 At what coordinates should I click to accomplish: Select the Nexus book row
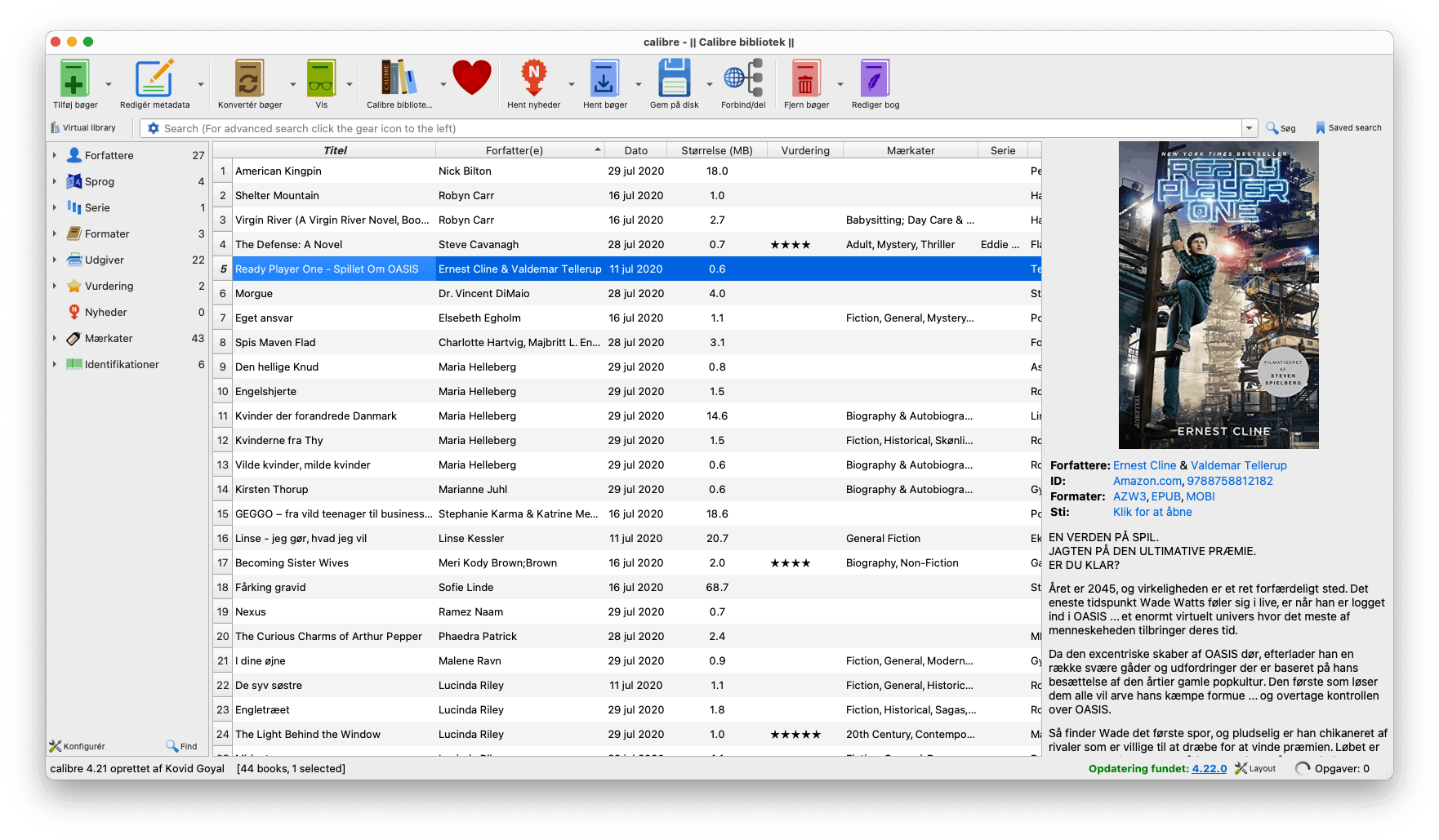coord(626,611)
